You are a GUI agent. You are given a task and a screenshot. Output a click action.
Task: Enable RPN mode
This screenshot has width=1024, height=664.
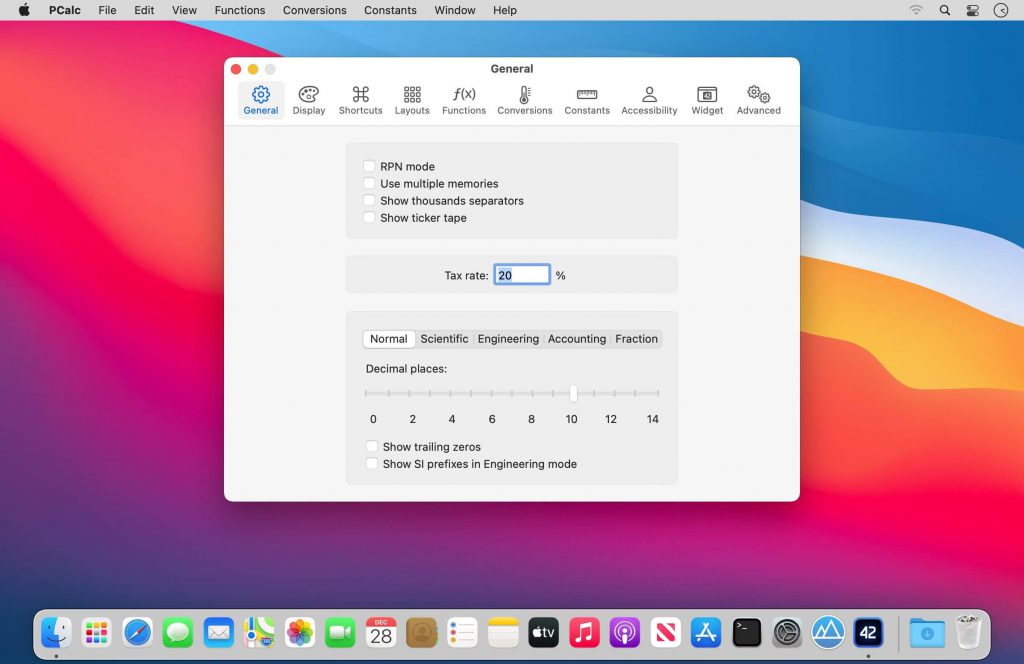point(369,166)
